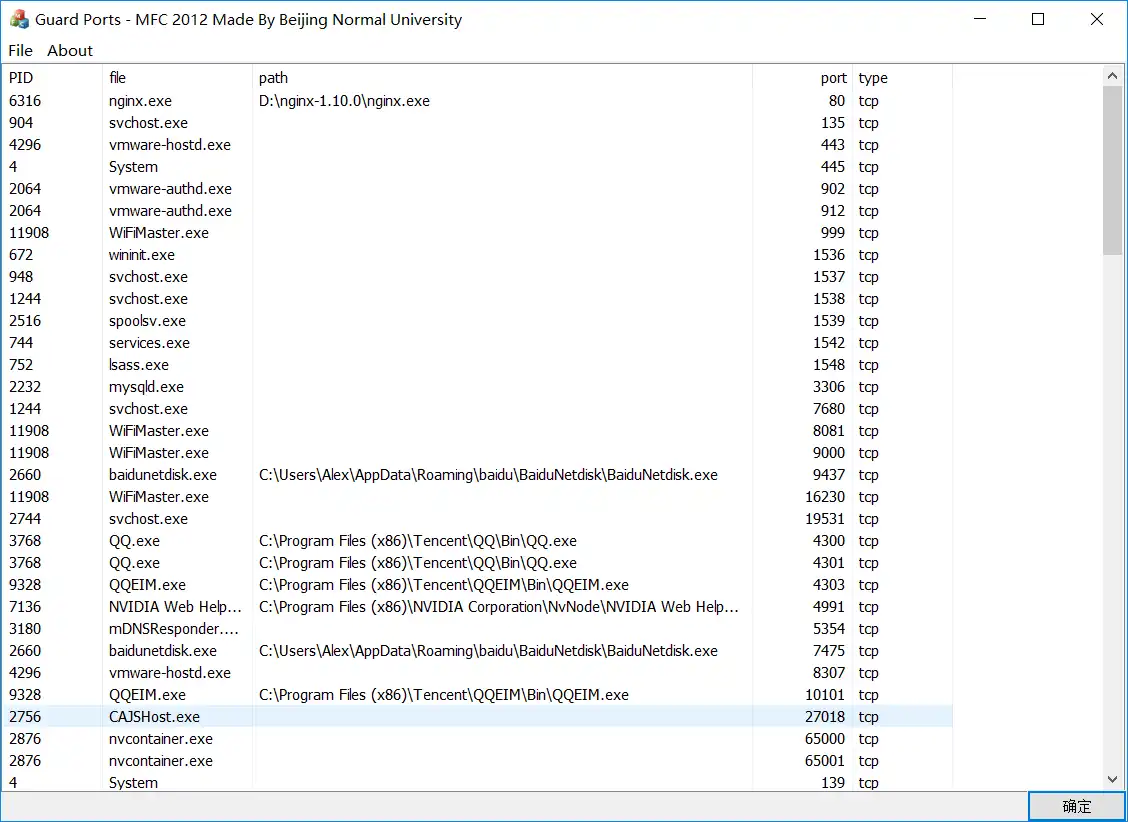Select the System row with port 445
Viewport: 1128px width, 822px height.
pyautogui.click(x=478, y=167)
